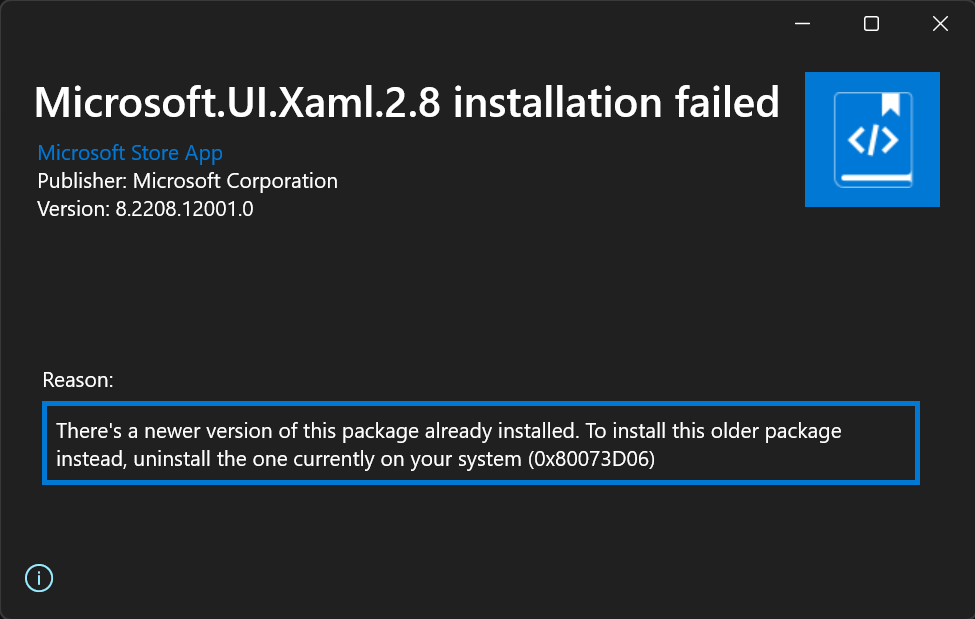Click the words 'already installed' in the reason
This screenshot has width=975, height=619.
click(501, 431)
